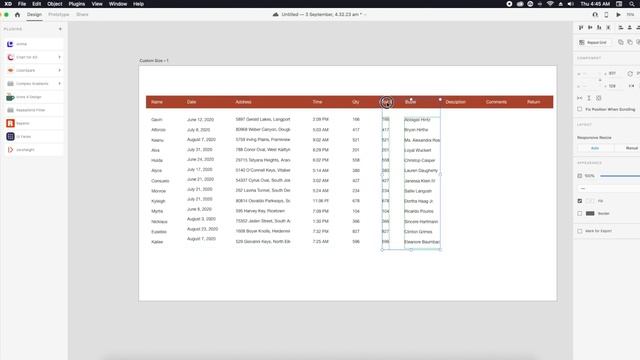Image resolution: width=640 pixels, height=360 pixels.
Task: Add a new plugin with plus icon
Action: pyautogui.click(x=60, y=29)
